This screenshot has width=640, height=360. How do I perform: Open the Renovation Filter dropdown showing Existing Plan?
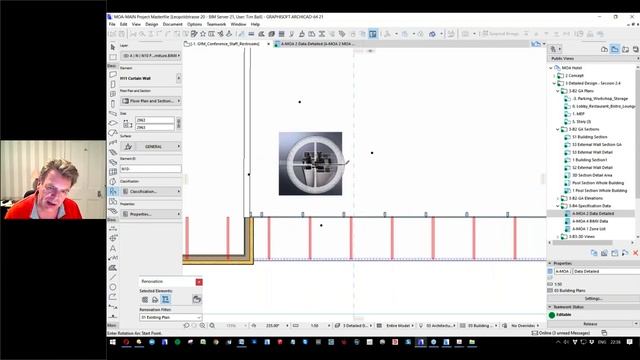171,317
